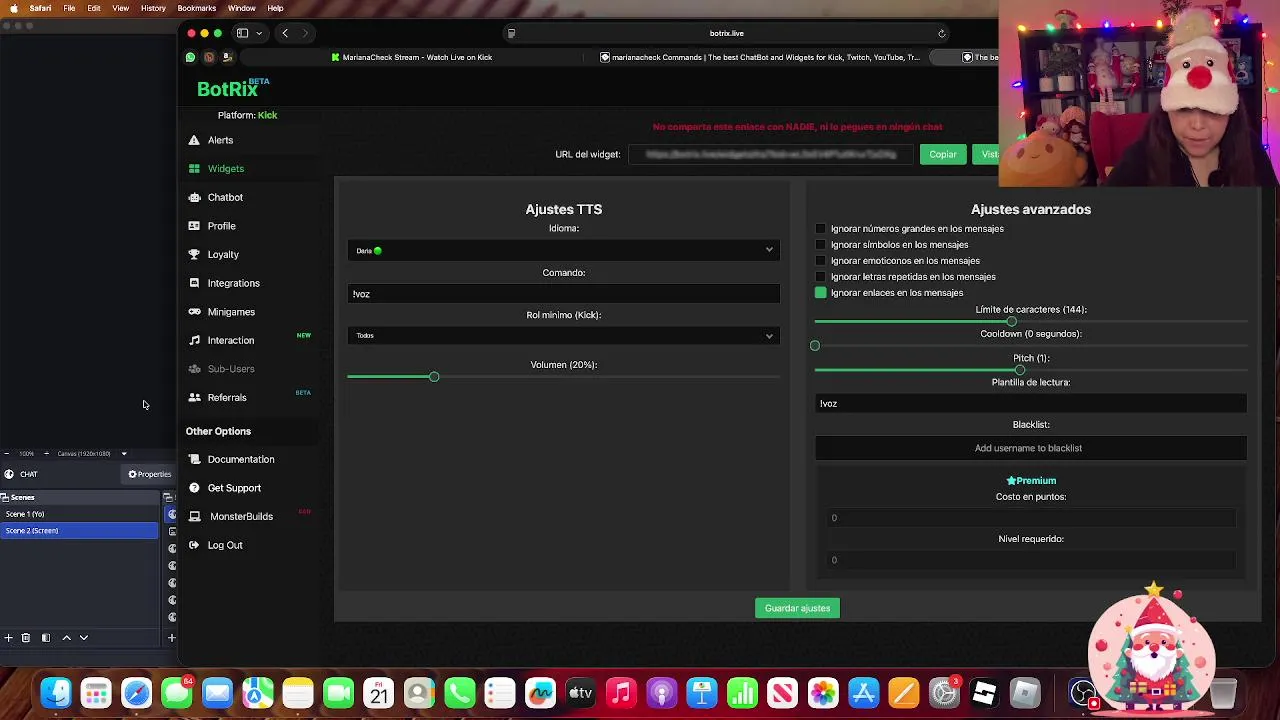Go back in Safari
Image resolution: width=1280 pixels, height=720 pixels.
coord(285,33)
